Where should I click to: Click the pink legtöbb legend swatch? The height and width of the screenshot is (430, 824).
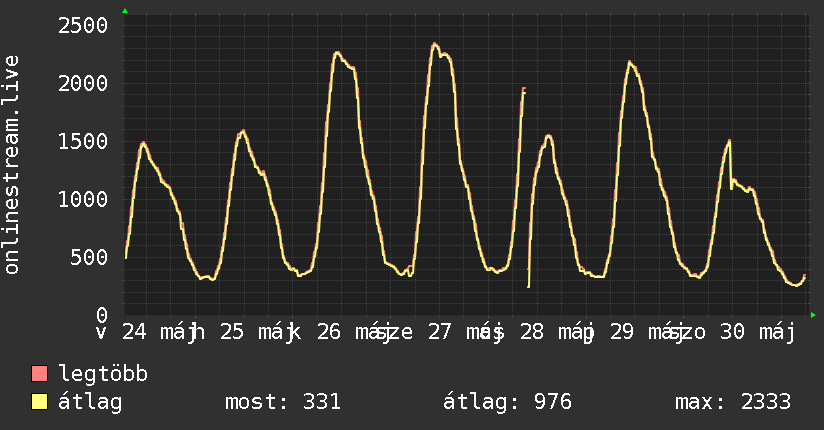tap(39, 374)
